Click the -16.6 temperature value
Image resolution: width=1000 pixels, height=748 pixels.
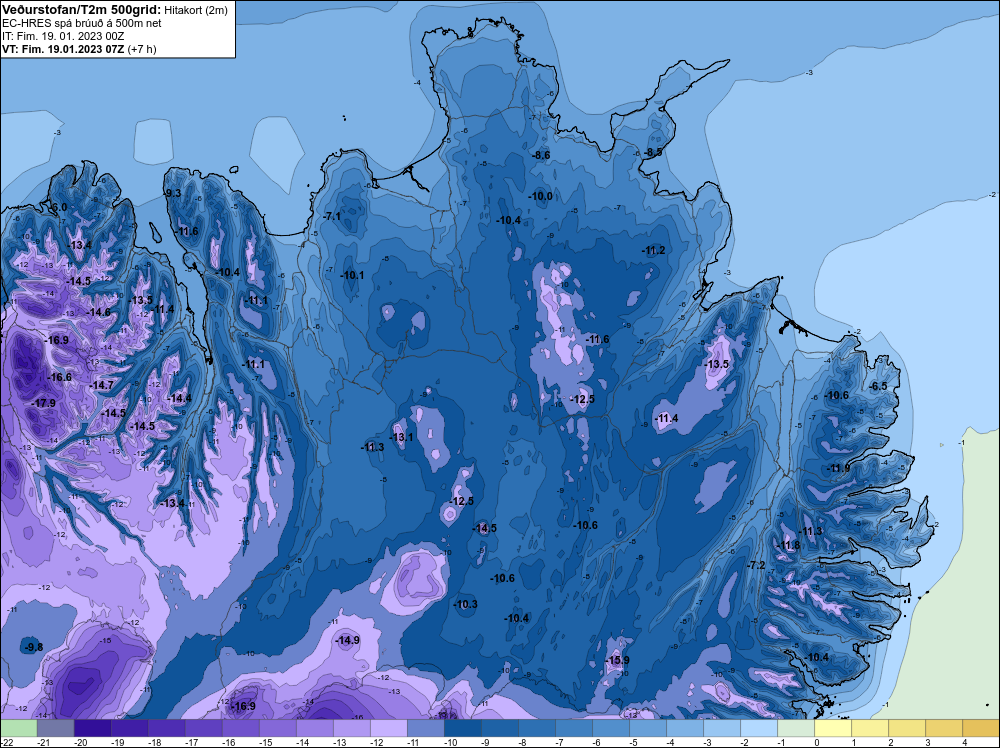(x=60, y=377)
